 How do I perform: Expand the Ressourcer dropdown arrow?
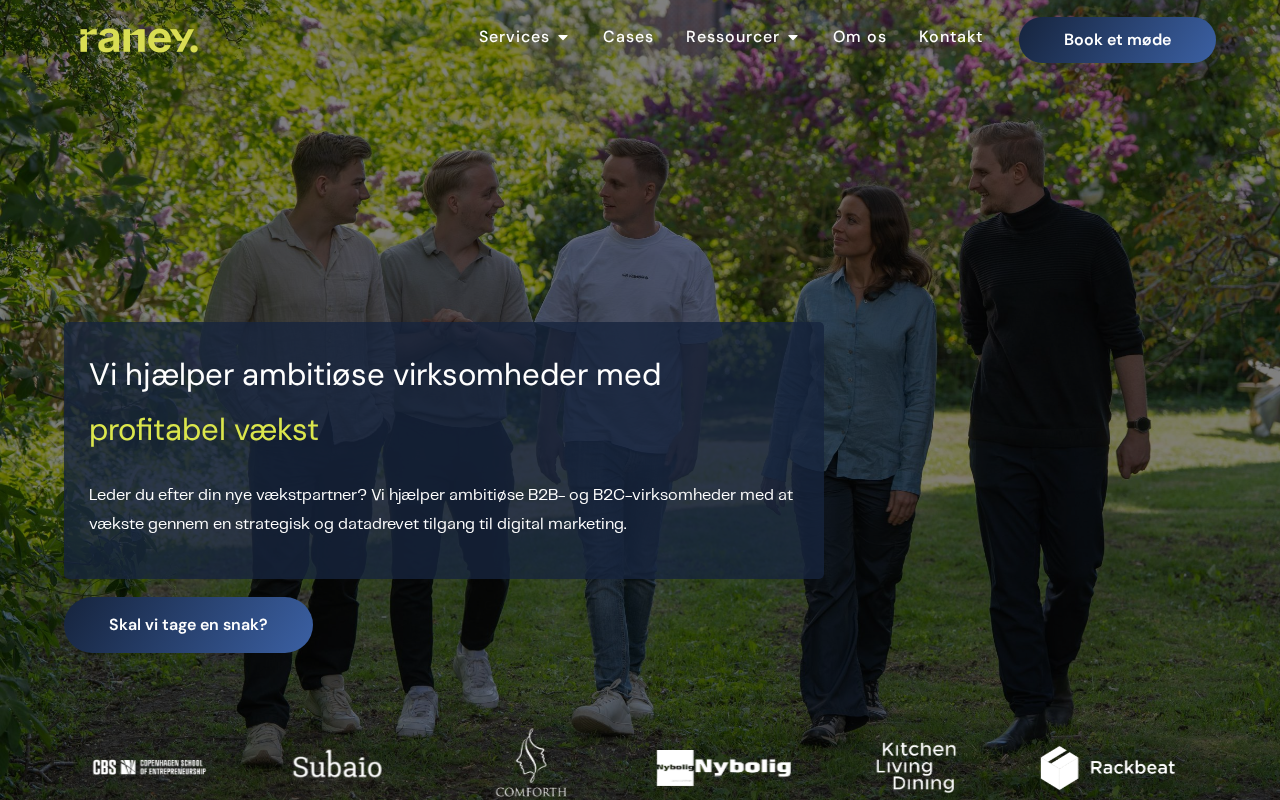(x=793, y=38)
